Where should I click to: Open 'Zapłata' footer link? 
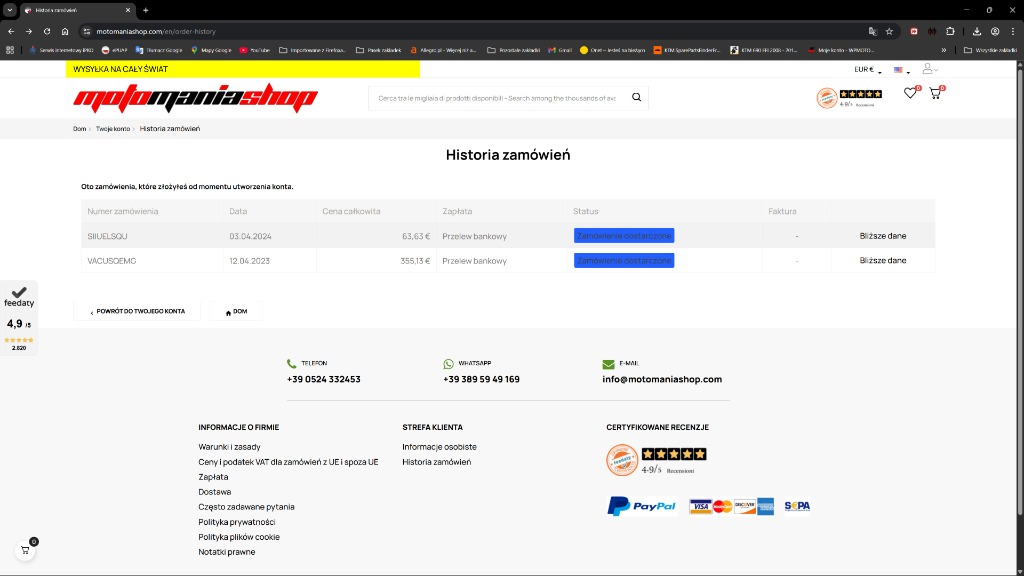(213, 477)
